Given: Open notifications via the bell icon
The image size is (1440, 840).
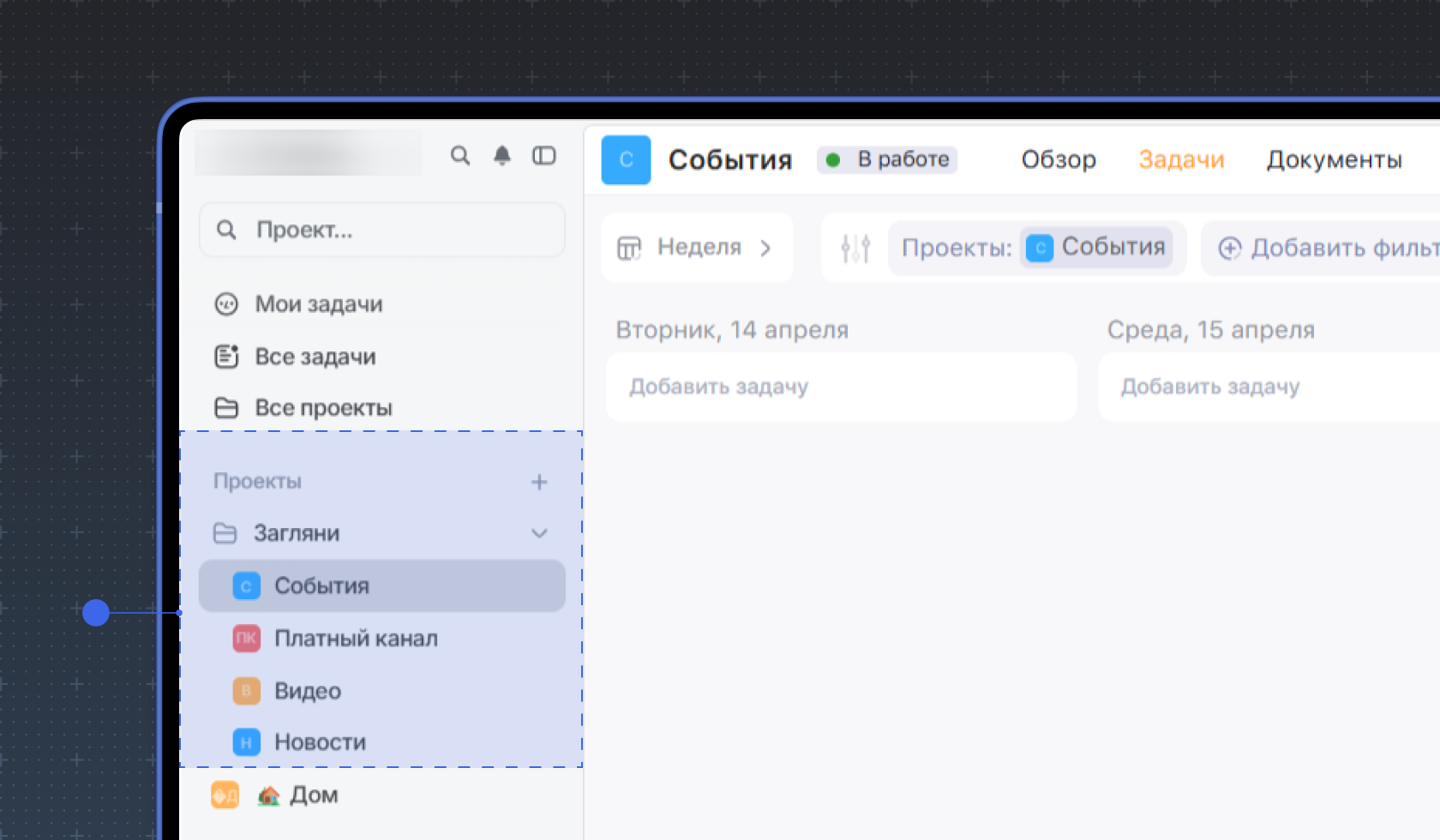Looking at the screenshot, I should click(502, 156).
